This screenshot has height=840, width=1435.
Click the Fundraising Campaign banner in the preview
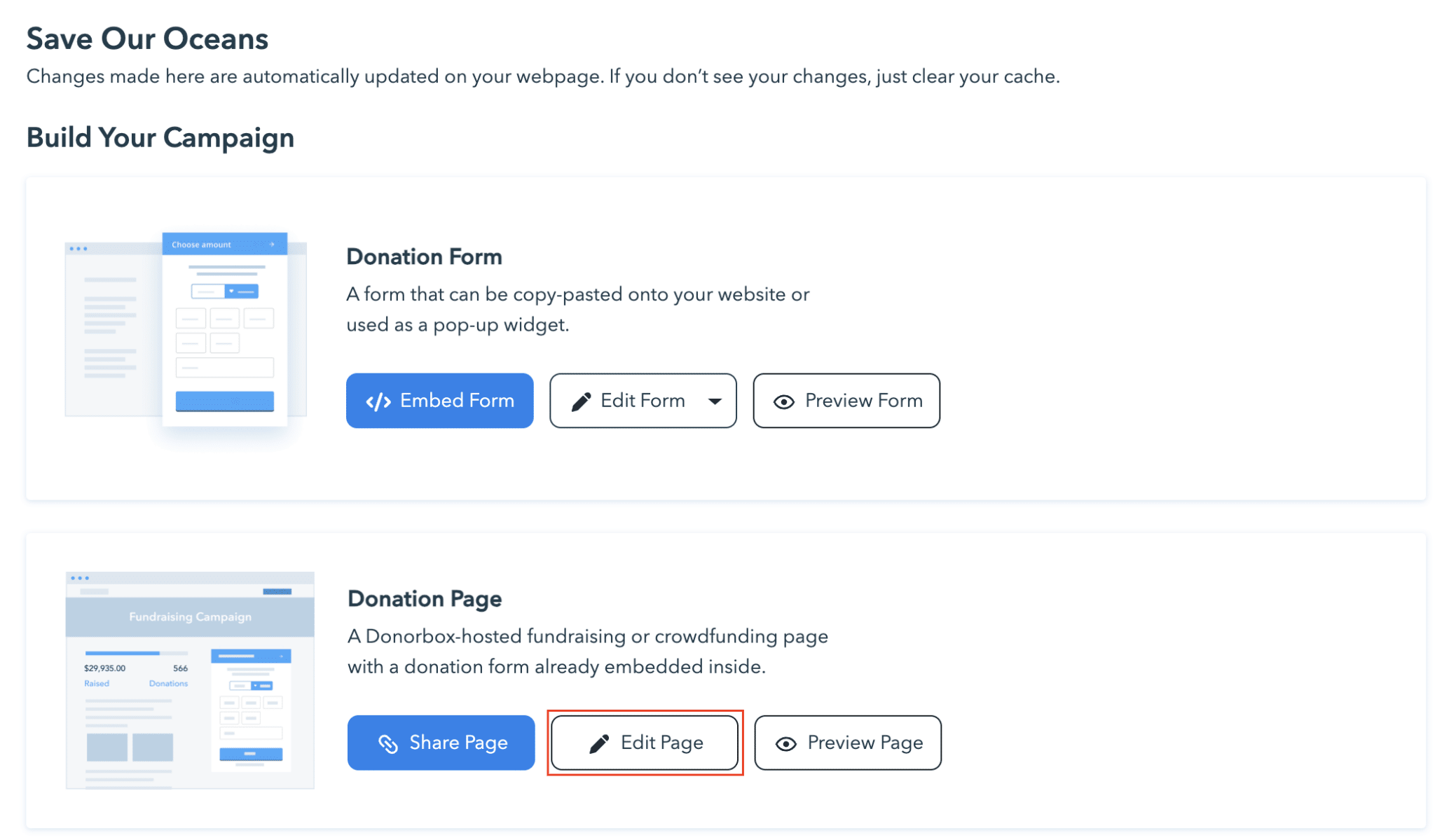point(189,617)
